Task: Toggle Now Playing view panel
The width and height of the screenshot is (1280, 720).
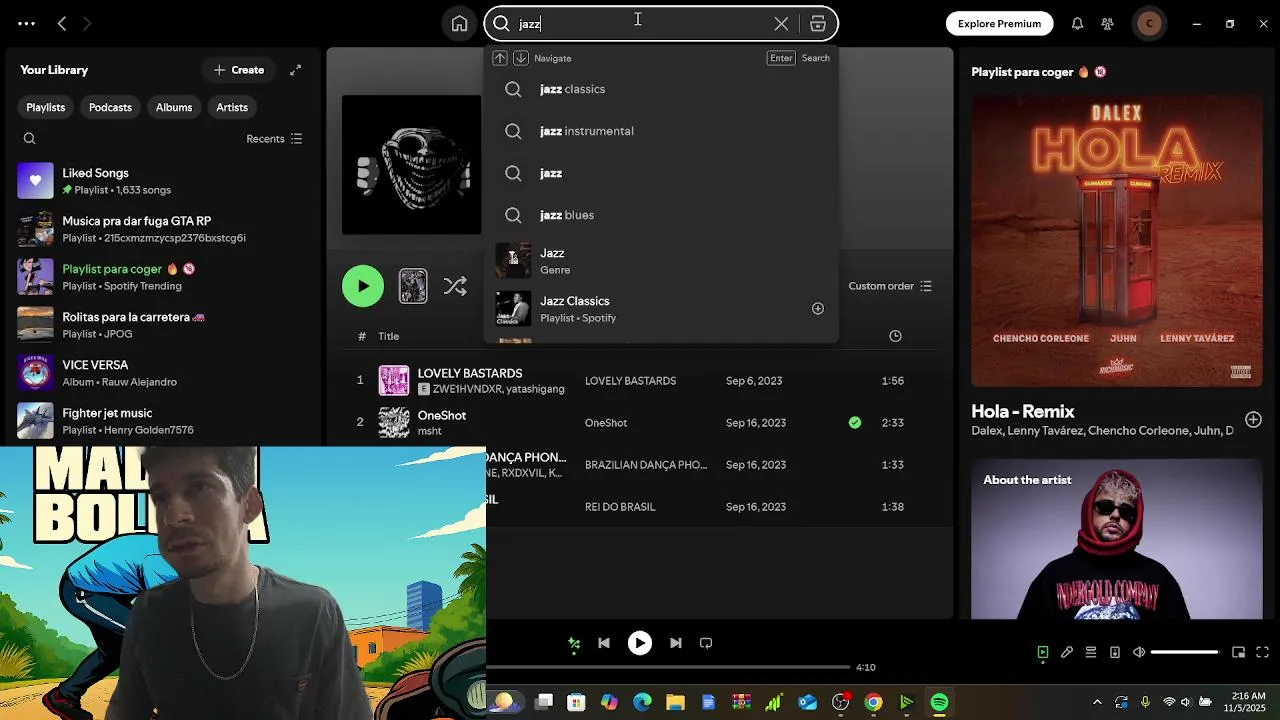Action: 1042,652
